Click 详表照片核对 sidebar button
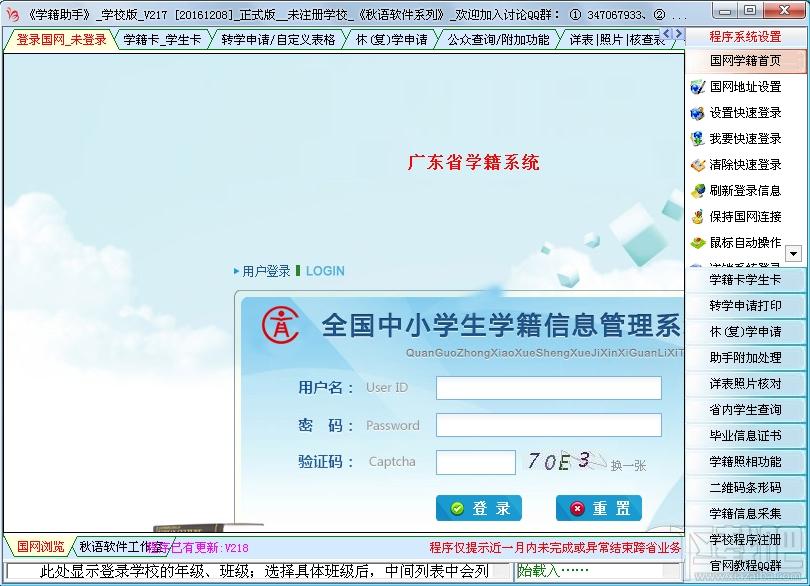 (x=745, y=383)
